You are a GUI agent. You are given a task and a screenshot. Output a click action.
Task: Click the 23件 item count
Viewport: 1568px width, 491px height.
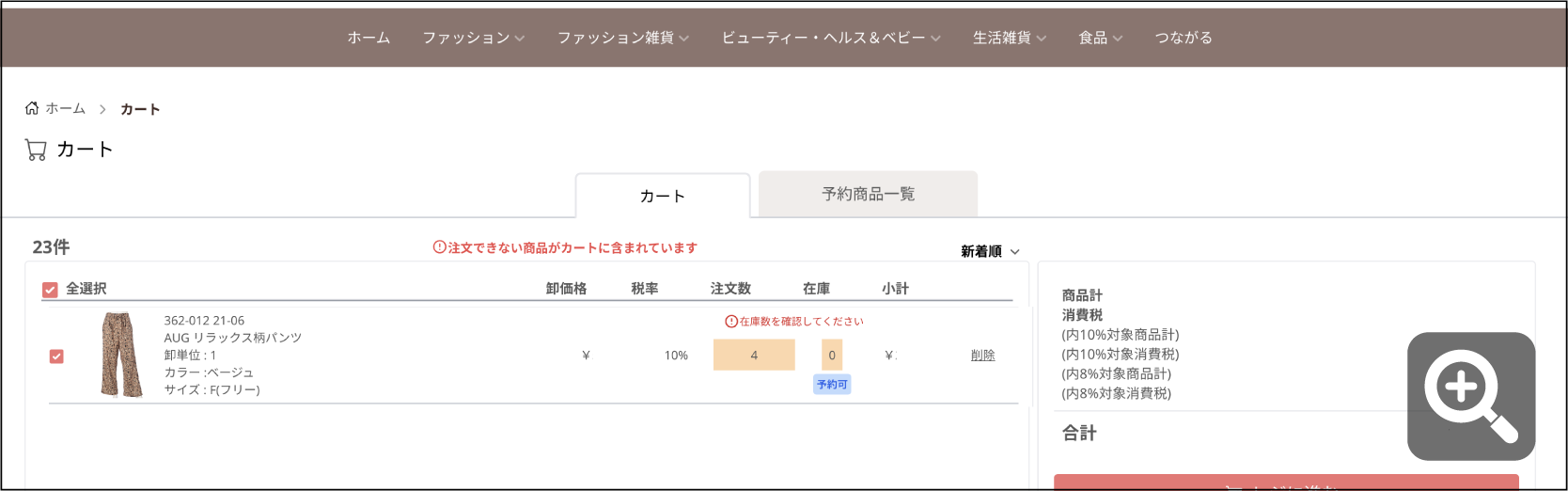[51, 247]
